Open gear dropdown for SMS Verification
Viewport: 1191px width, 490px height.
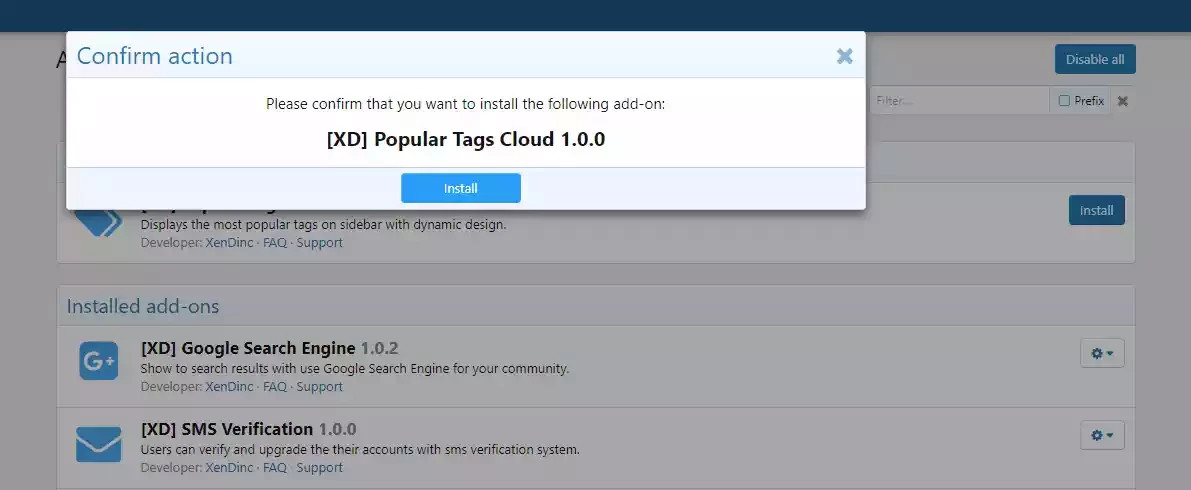[x=1102, y=435]
